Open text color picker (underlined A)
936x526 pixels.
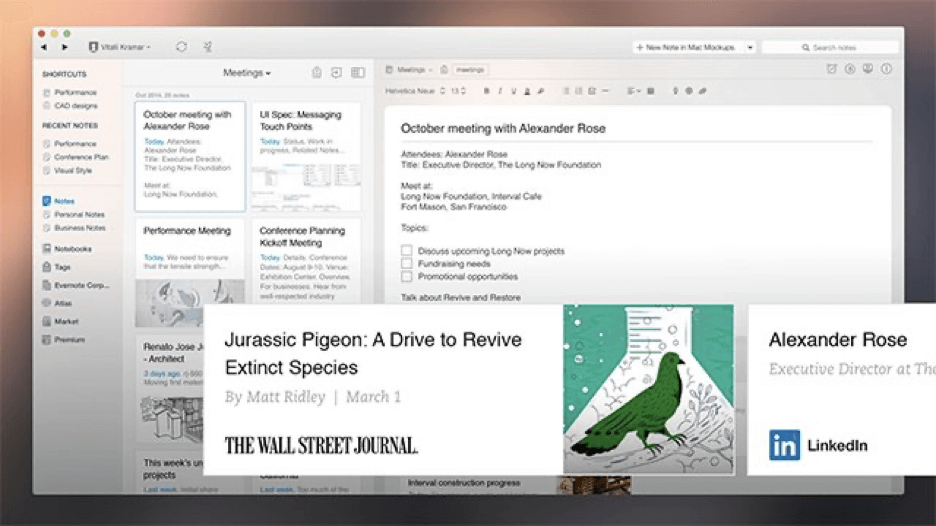coord(527,91)
